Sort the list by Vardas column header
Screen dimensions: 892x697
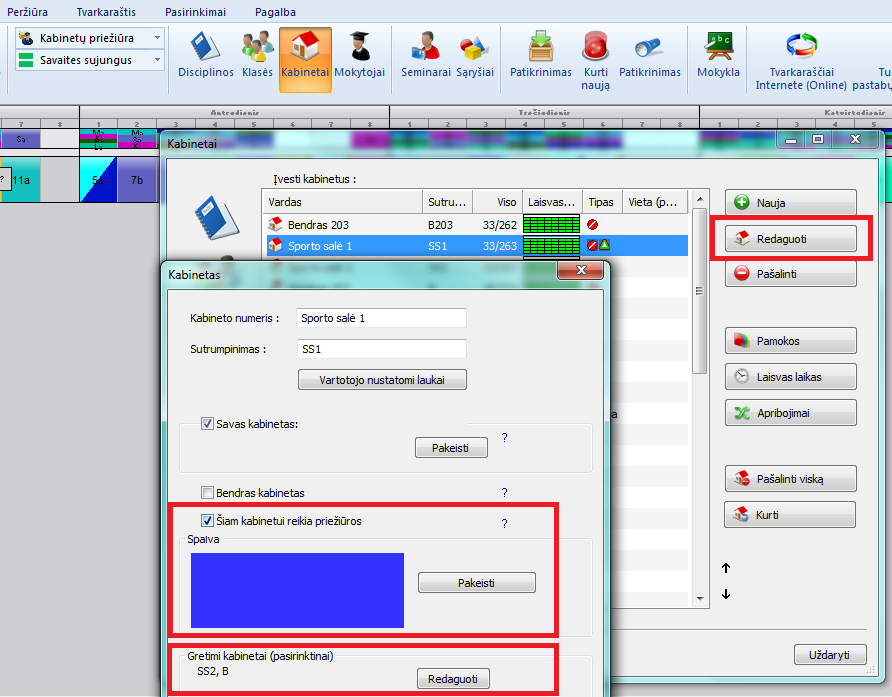point(340,201)
